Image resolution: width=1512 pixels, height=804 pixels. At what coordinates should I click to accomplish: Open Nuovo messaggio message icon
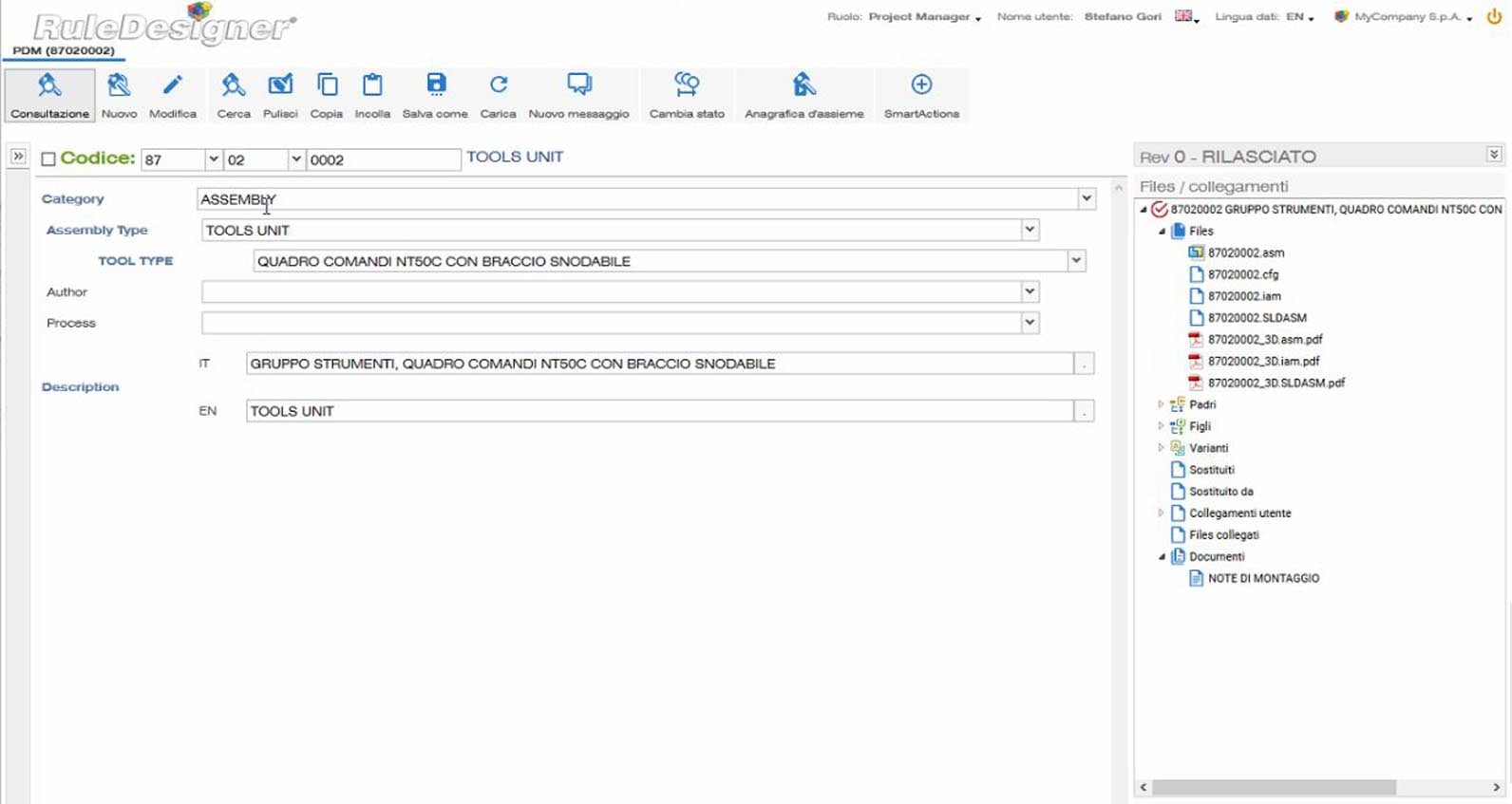(x=579, y=84)
